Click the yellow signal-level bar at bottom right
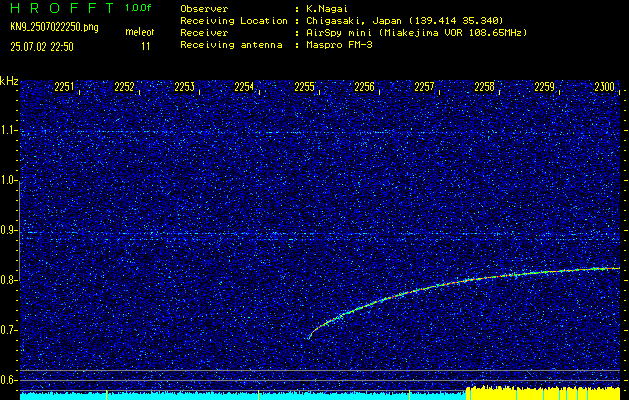629x400 pixels. point(543,393)
